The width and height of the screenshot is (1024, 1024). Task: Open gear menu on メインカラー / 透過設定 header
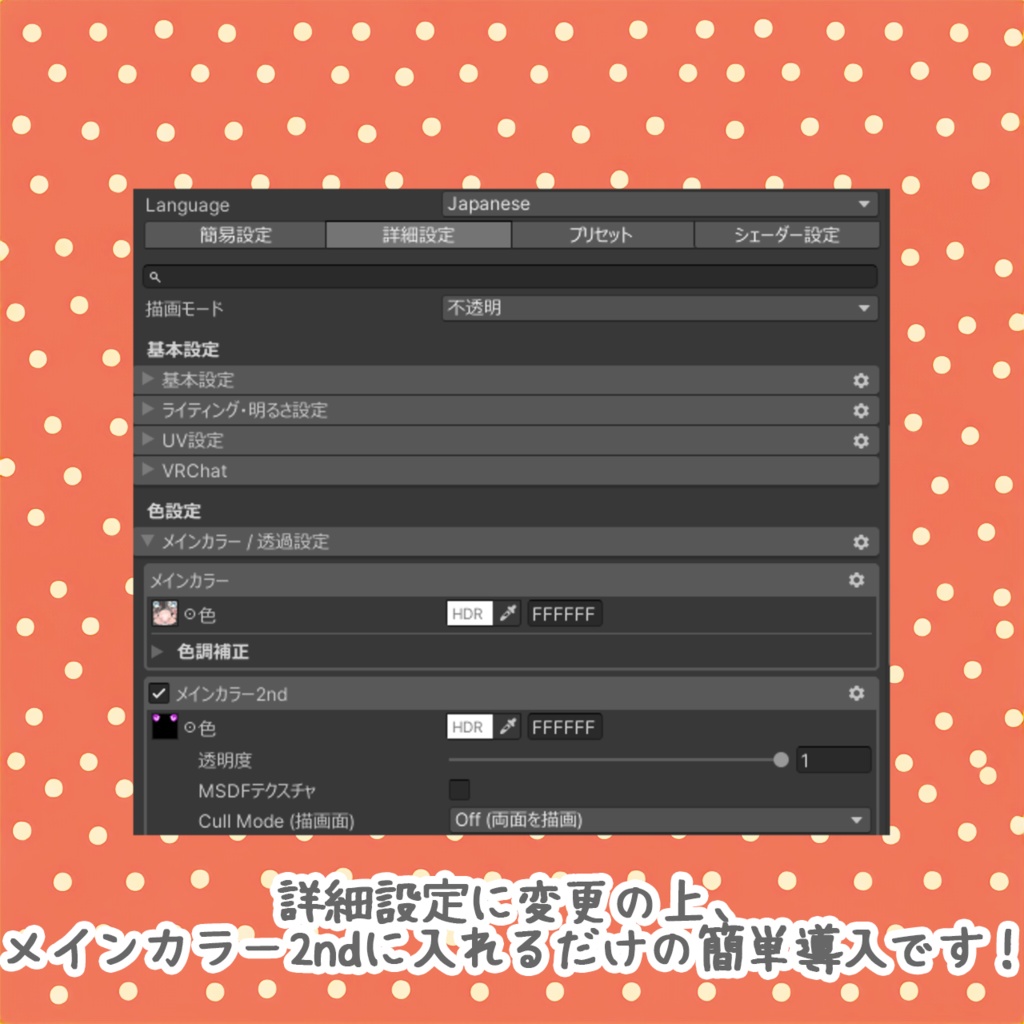[860, 541]
